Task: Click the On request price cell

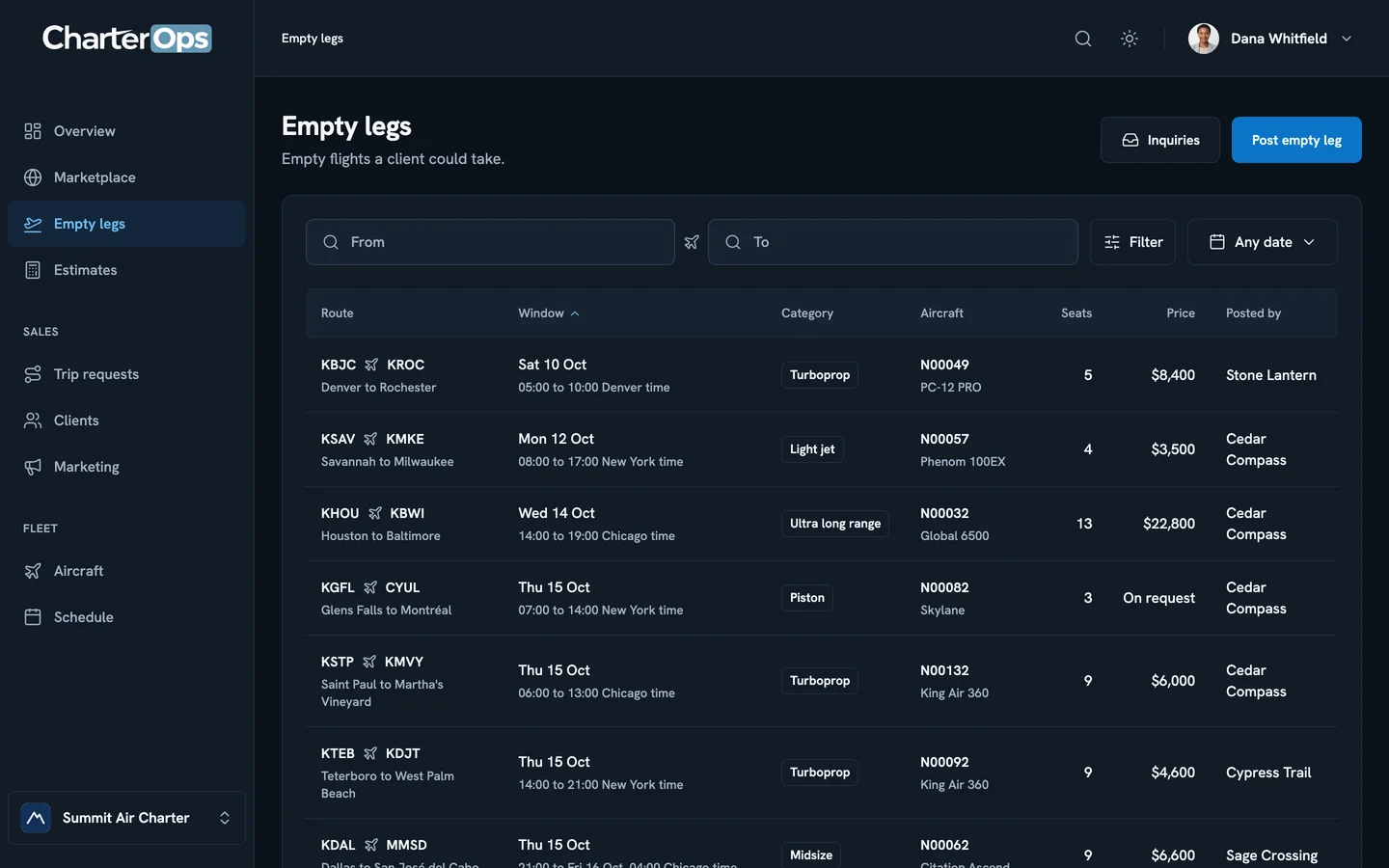Action: point(1158,598)
